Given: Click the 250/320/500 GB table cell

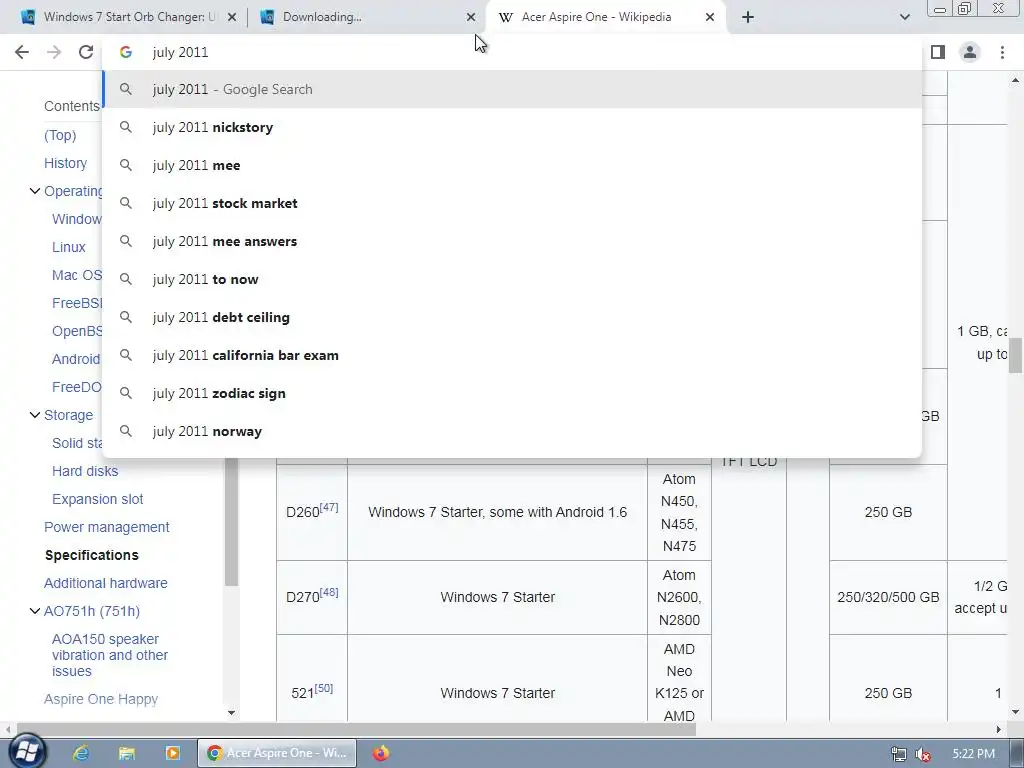Looking at the screenshot, I should (888, 598).
